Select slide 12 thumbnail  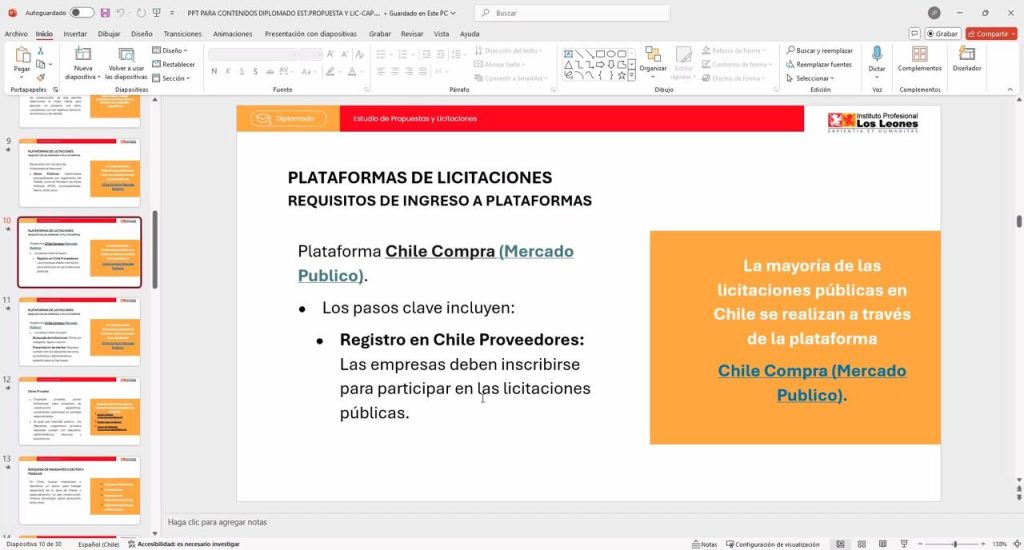(x=79, y=410)
